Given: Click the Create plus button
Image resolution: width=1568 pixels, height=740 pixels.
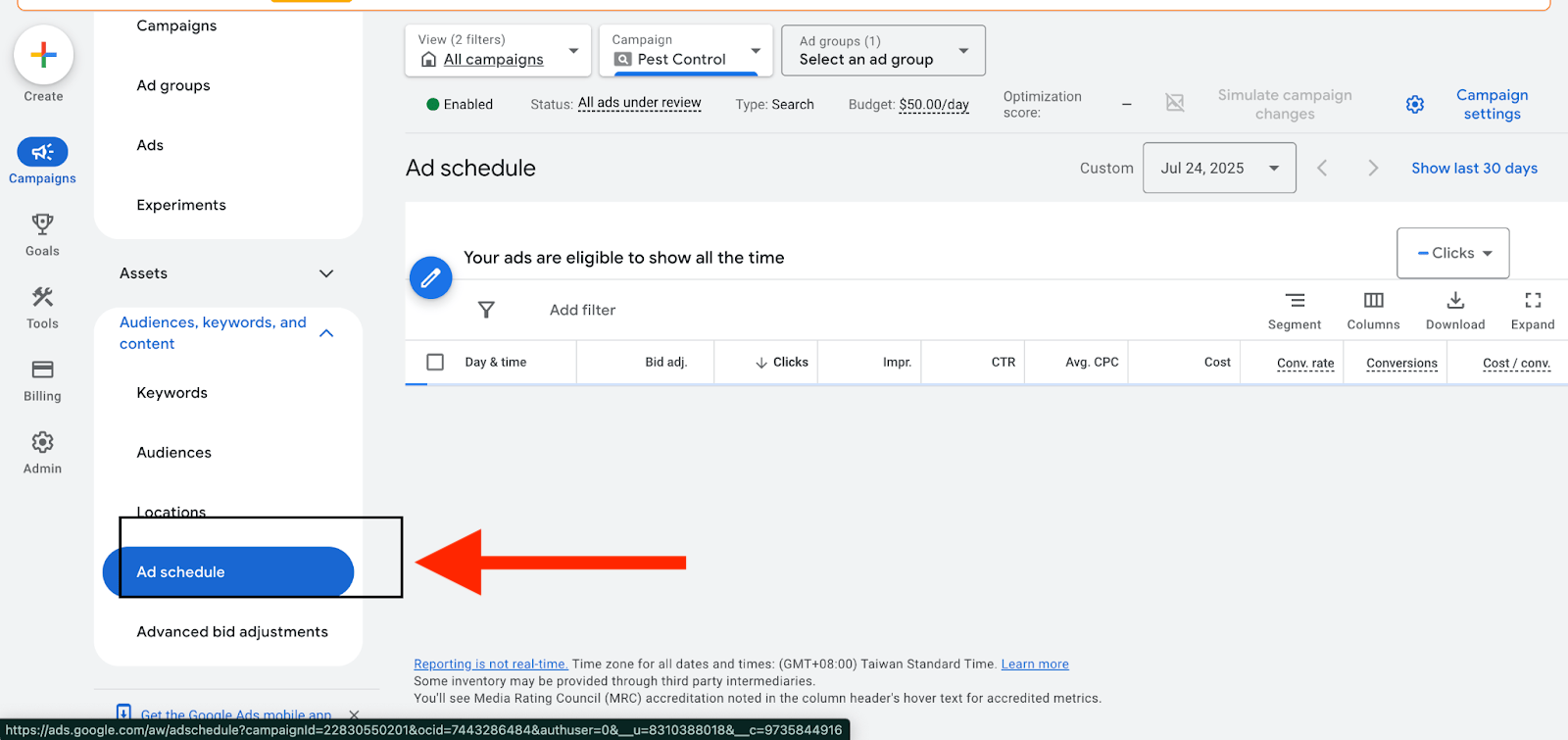Looking at the screenshot, I should (x=43, y=55).
